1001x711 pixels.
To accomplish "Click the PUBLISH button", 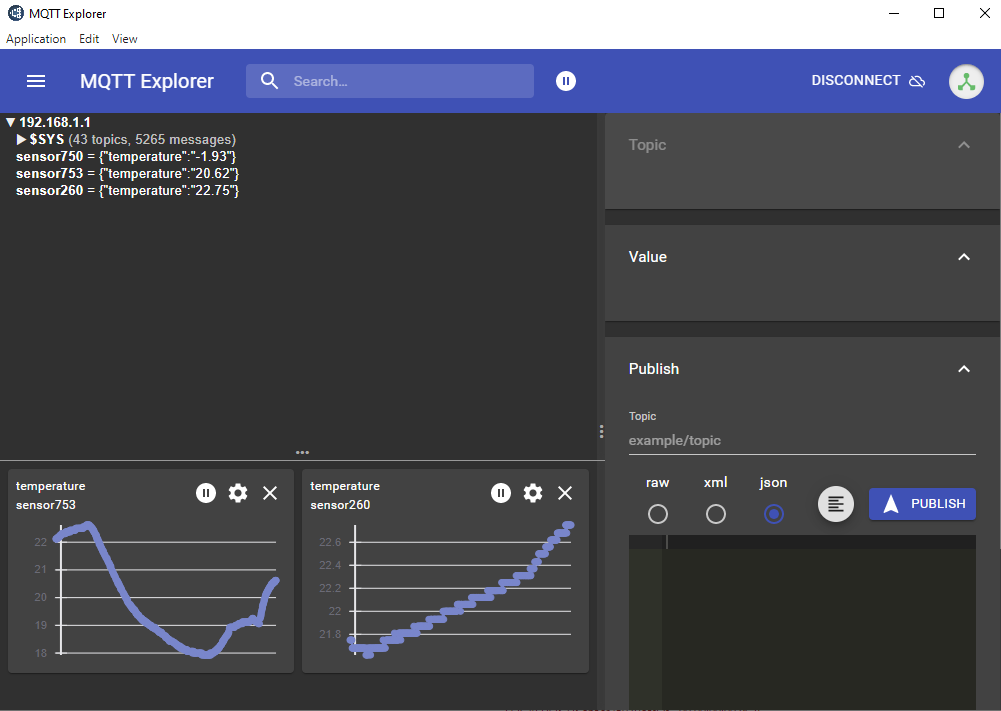I will pos(922,504).
